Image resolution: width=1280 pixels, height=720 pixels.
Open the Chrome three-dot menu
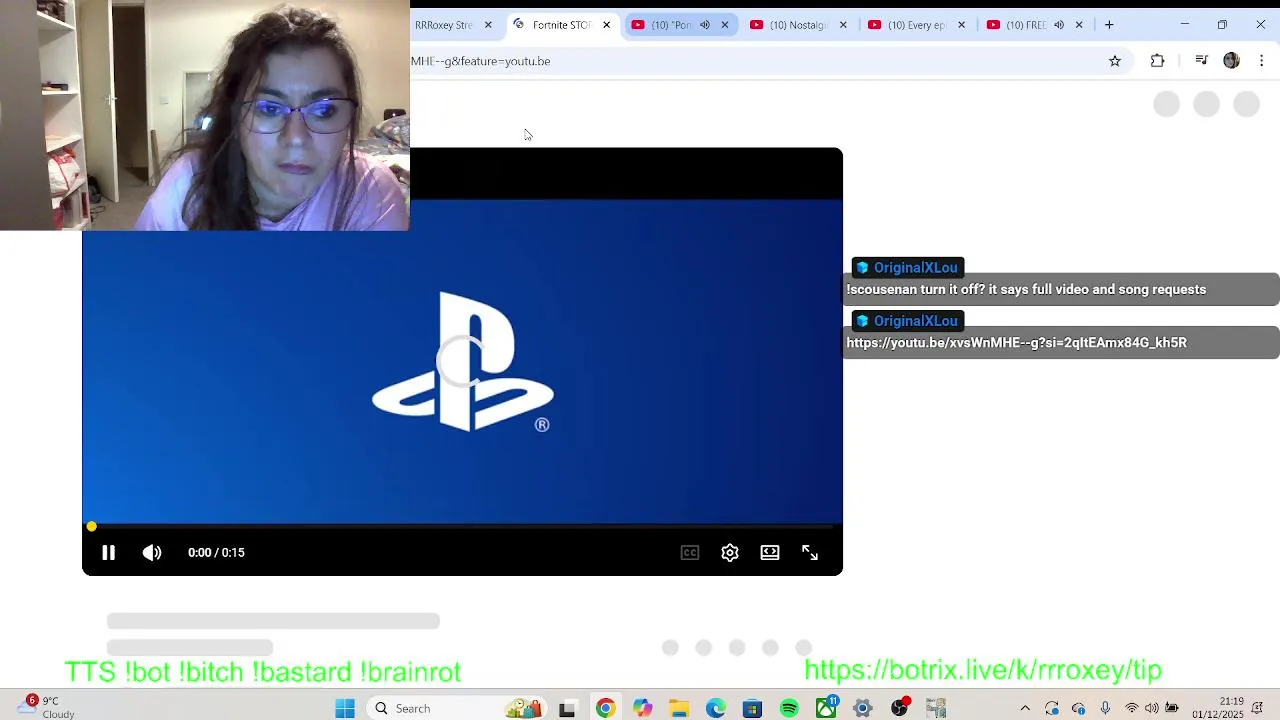1261,61
